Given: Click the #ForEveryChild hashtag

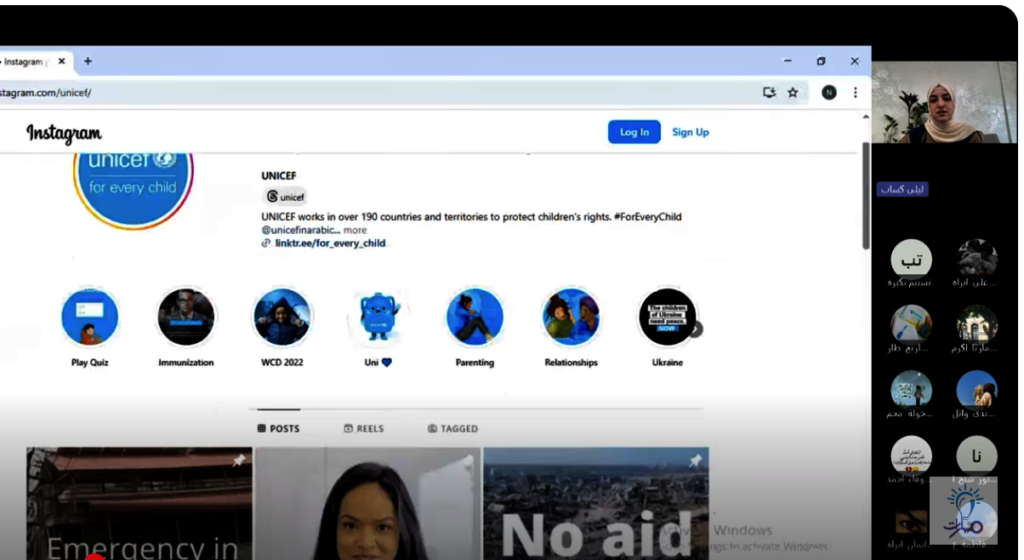Looking at the screenshot, I should (647, 217).
